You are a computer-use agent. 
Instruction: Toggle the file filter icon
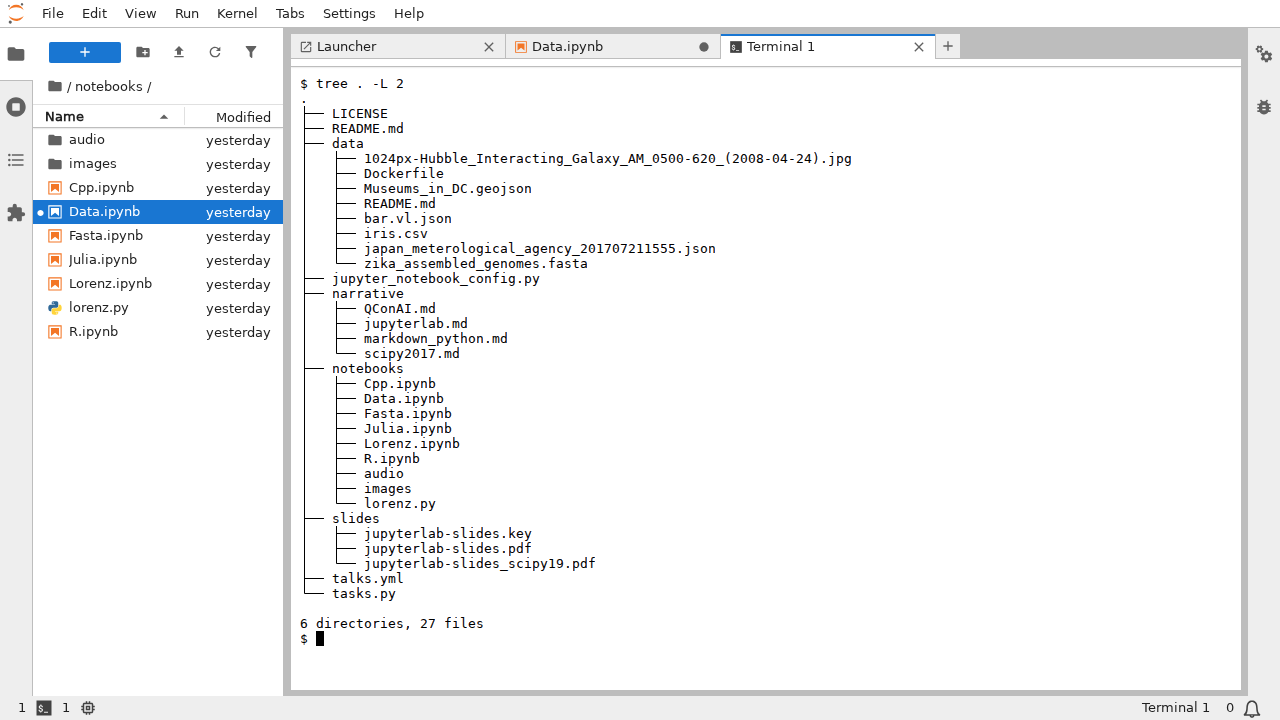pos(251,52)
